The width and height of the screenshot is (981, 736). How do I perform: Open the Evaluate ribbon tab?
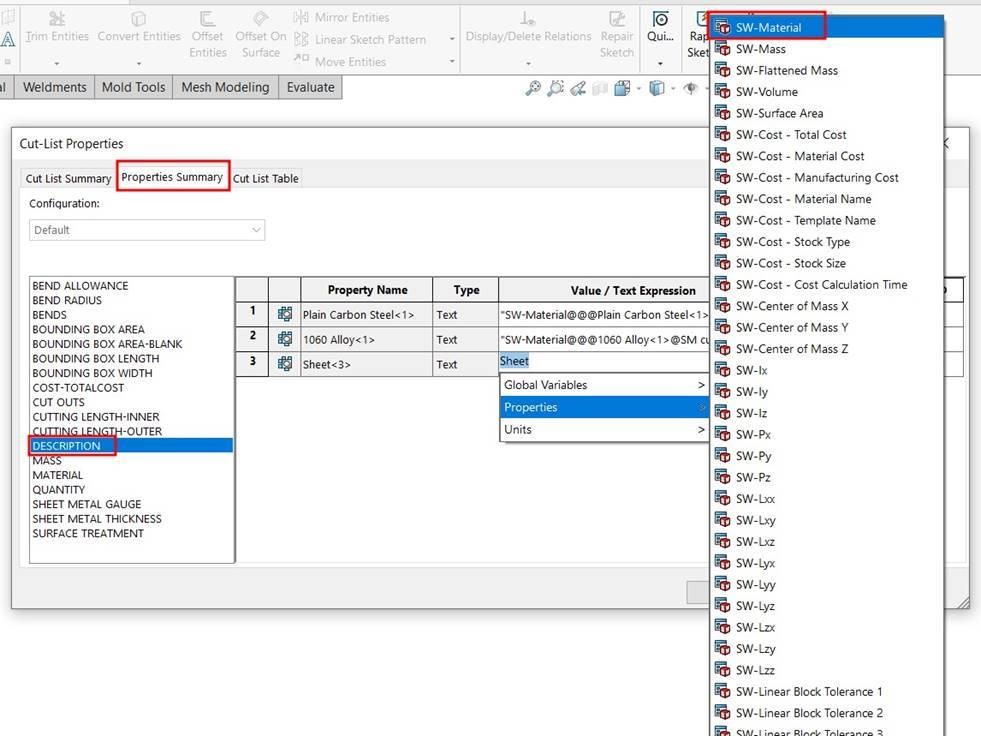point(310,88)
